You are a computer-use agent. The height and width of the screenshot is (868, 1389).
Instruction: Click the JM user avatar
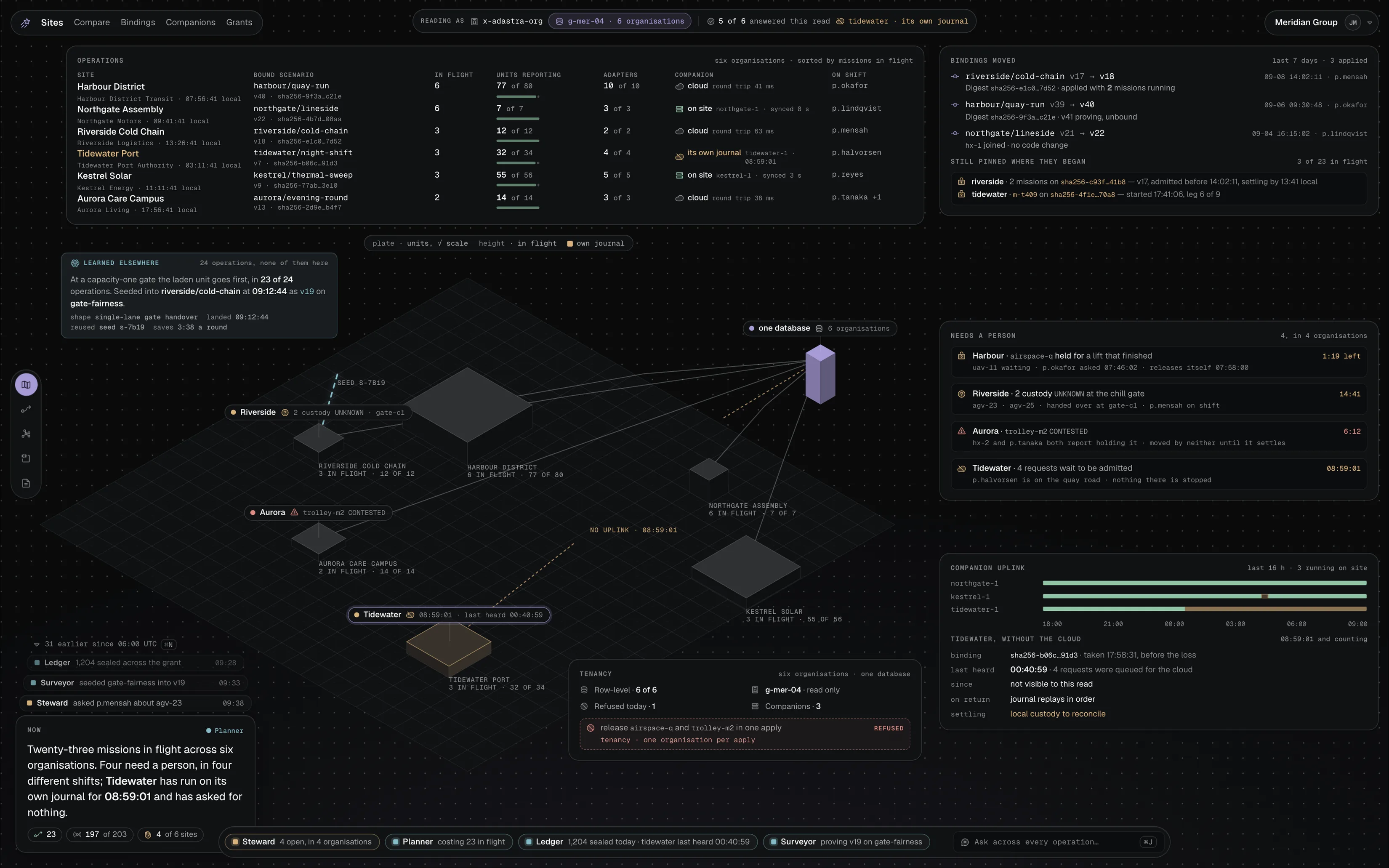[x=1353, y=23]
